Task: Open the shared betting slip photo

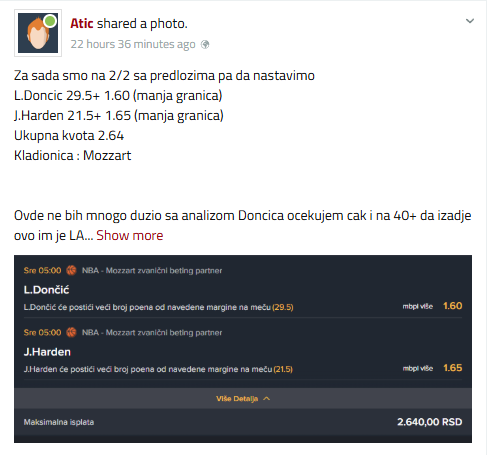Action: pos(243,349)
